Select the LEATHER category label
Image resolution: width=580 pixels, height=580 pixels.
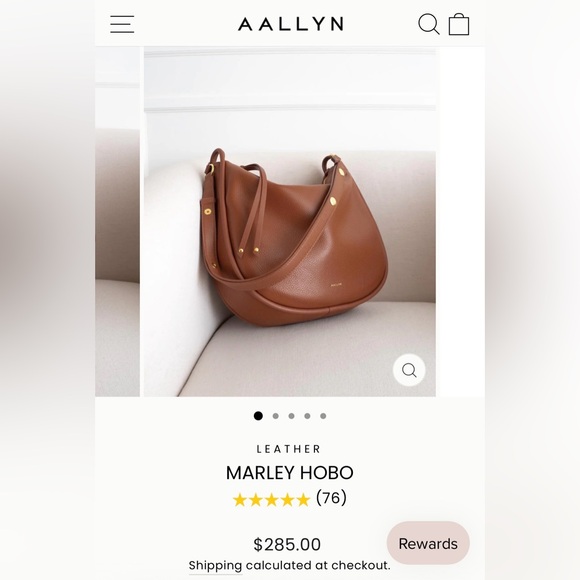tap(289, 449)
